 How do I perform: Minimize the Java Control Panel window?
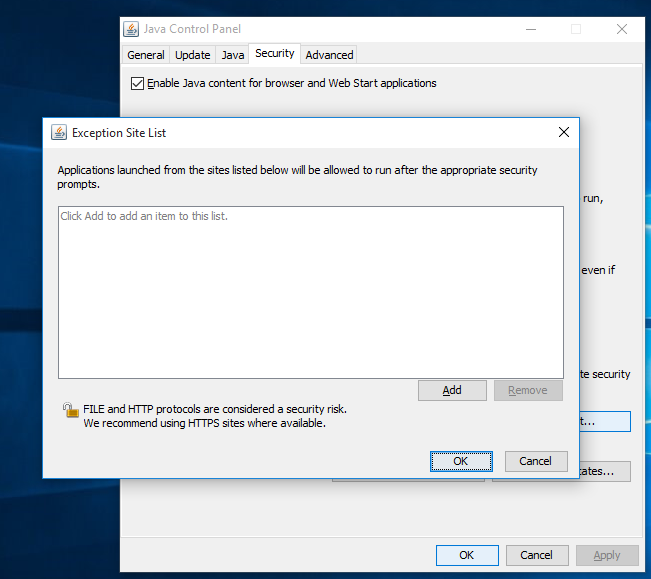pyautogui.click(x=531, y=29)
